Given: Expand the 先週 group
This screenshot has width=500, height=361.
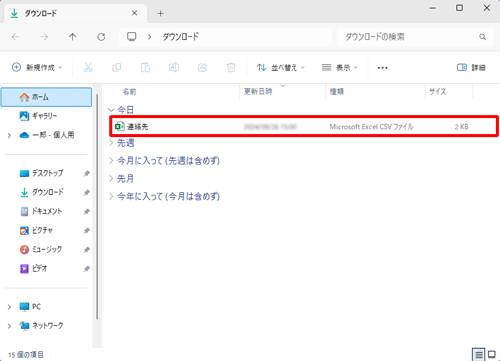Looking at the screenshot, I should (x=111, y=143).
